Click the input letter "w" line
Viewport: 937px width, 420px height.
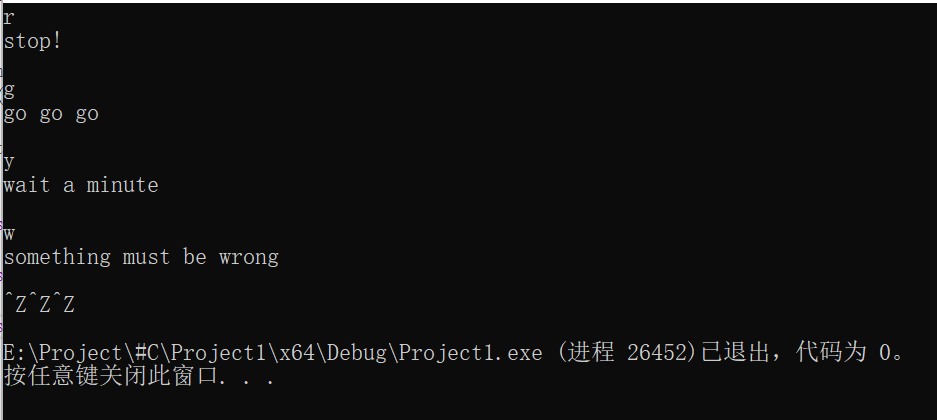[9, 234]
